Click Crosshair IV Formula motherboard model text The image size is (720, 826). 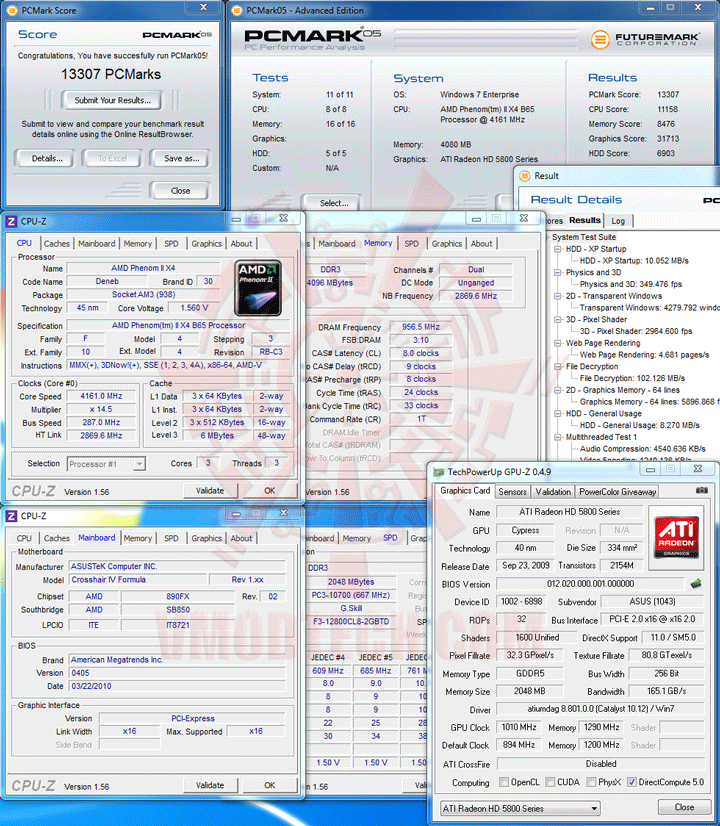109,579
